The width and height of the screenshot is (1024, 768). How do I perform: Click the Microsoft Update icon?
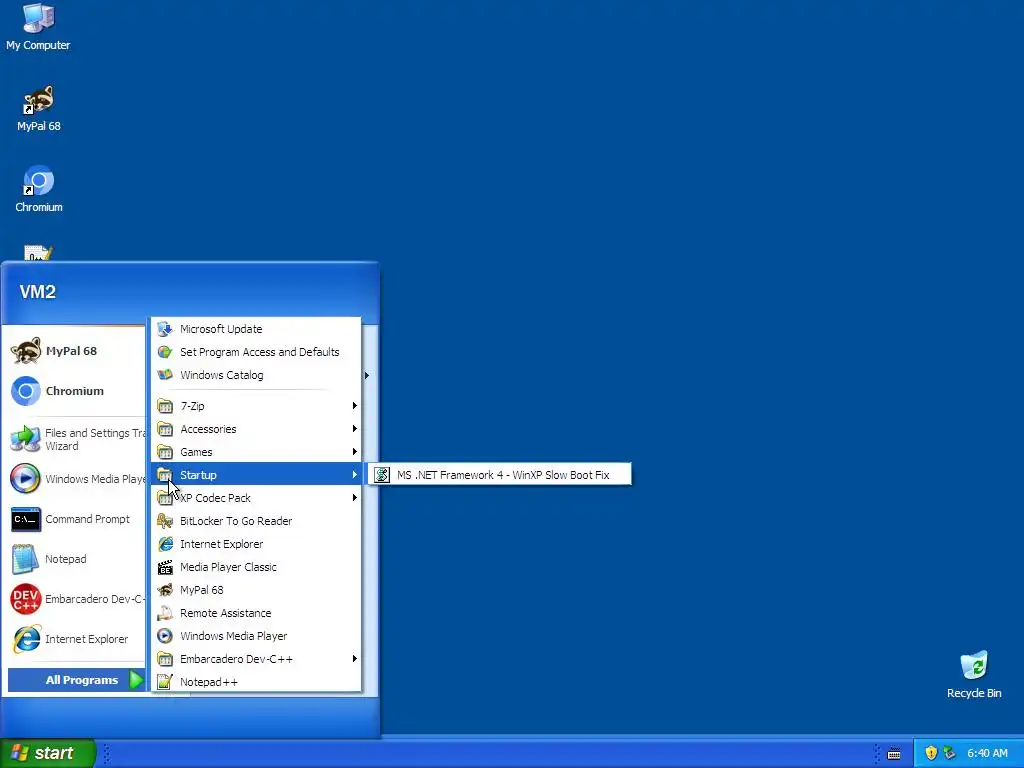(165, 328)
